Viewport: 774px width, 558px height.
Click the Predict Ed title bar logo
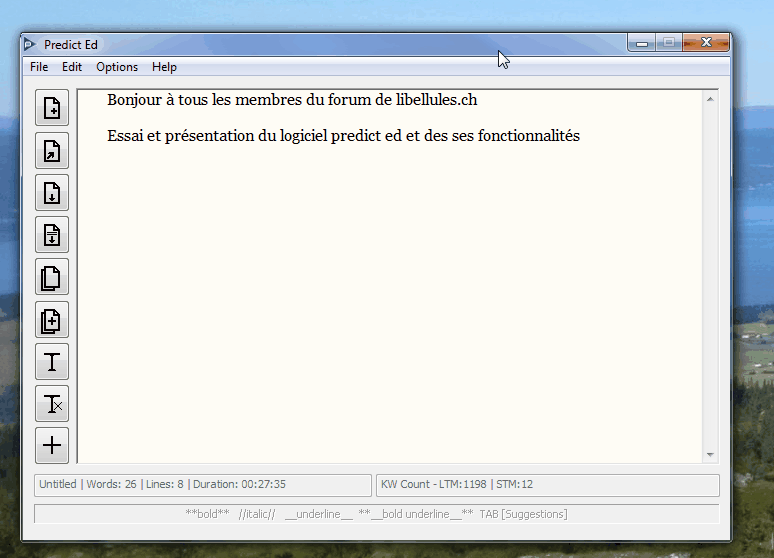tap(30, 44)
